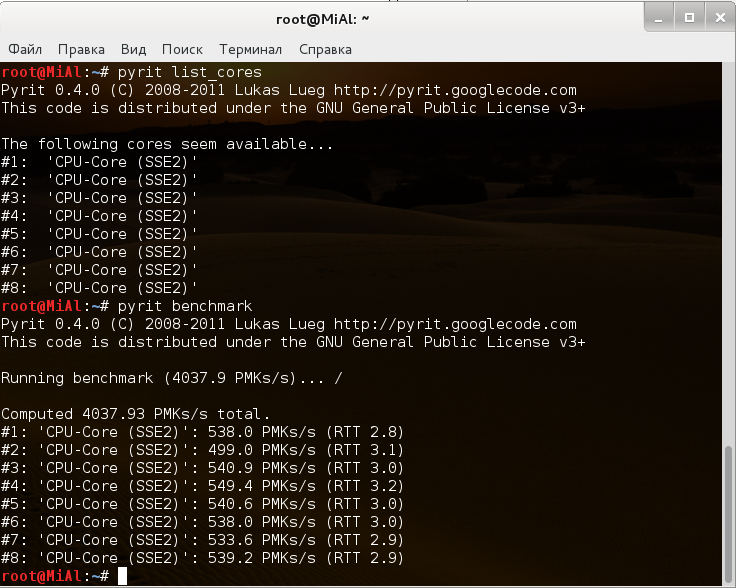Open the Файл menu
Screen dimensions: 736x588
(25, 49)
